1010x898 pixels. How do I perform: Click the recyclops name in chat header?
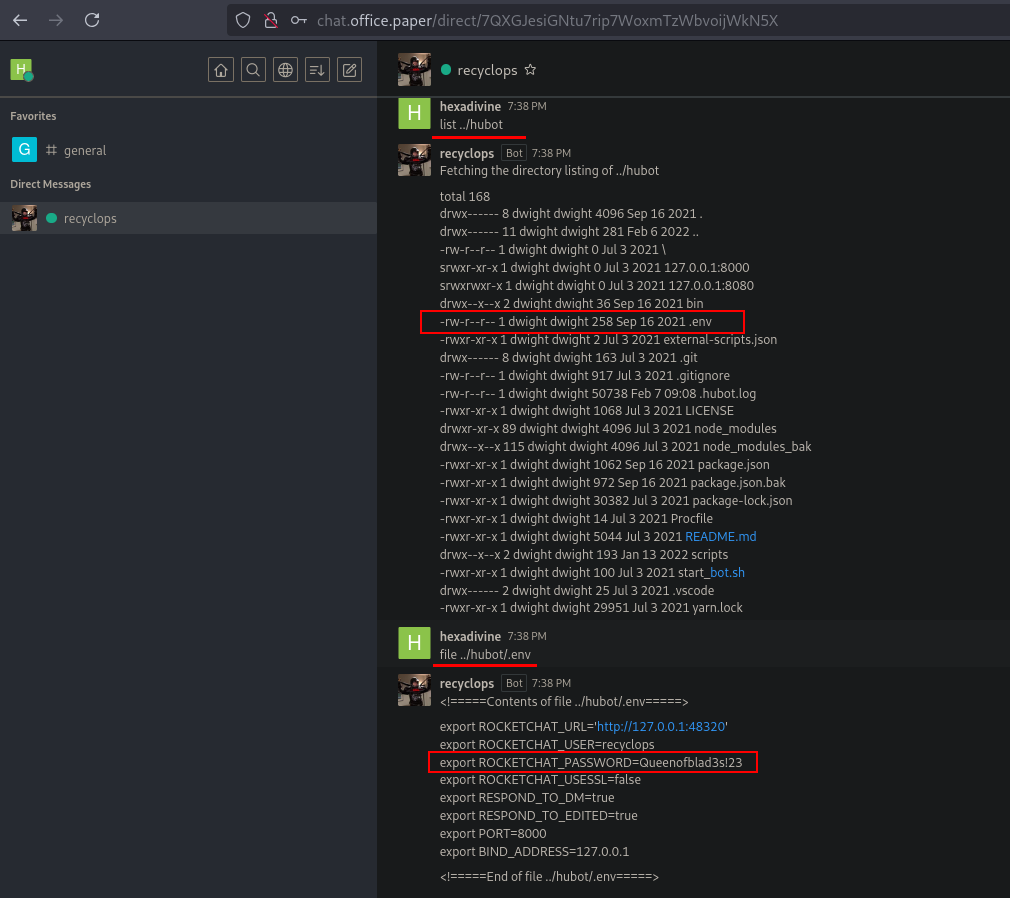pyautogui.click(x=487, y=70)
